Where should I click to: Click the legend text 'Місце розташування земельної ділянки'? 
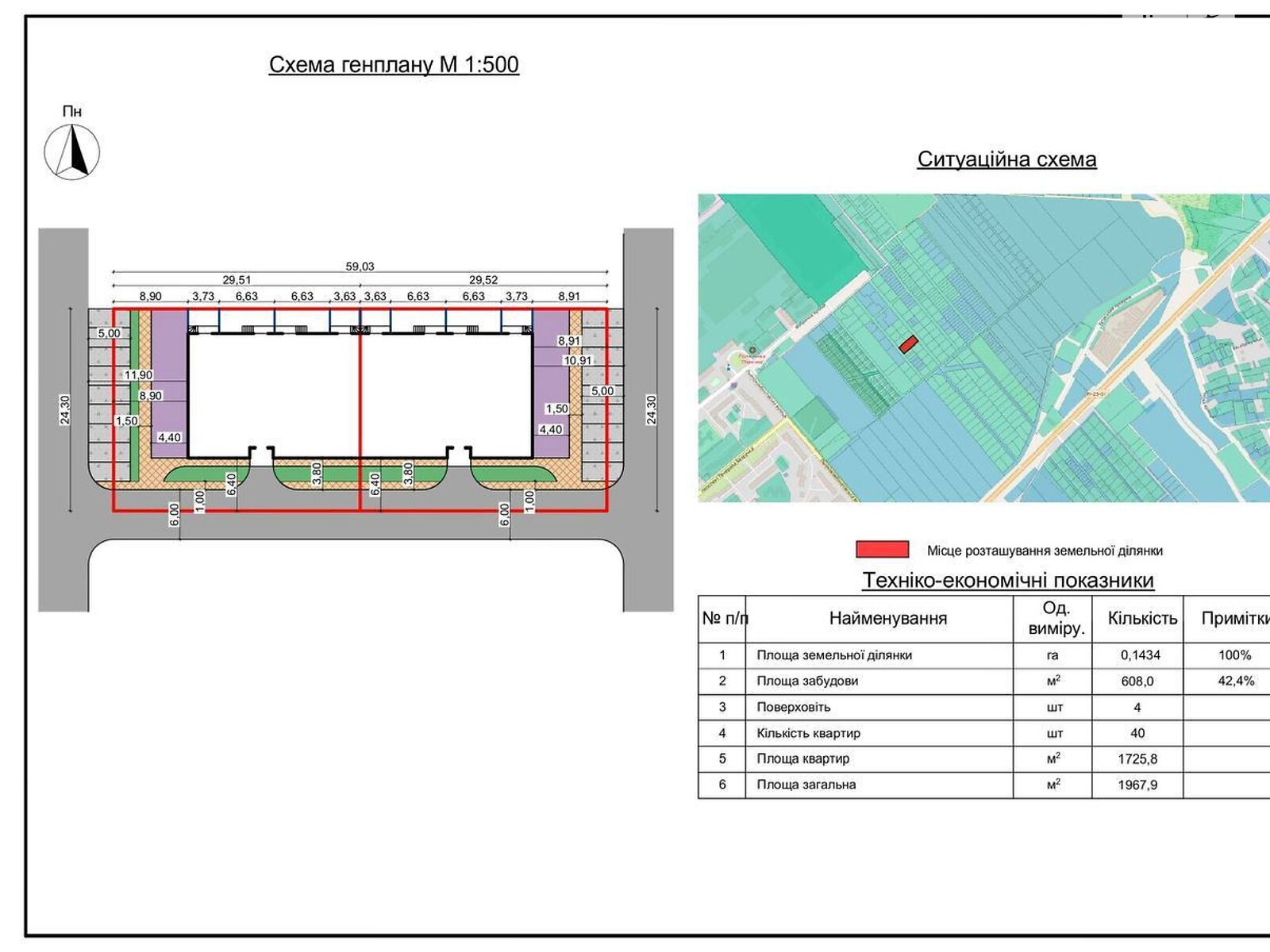coord(1045,551)
